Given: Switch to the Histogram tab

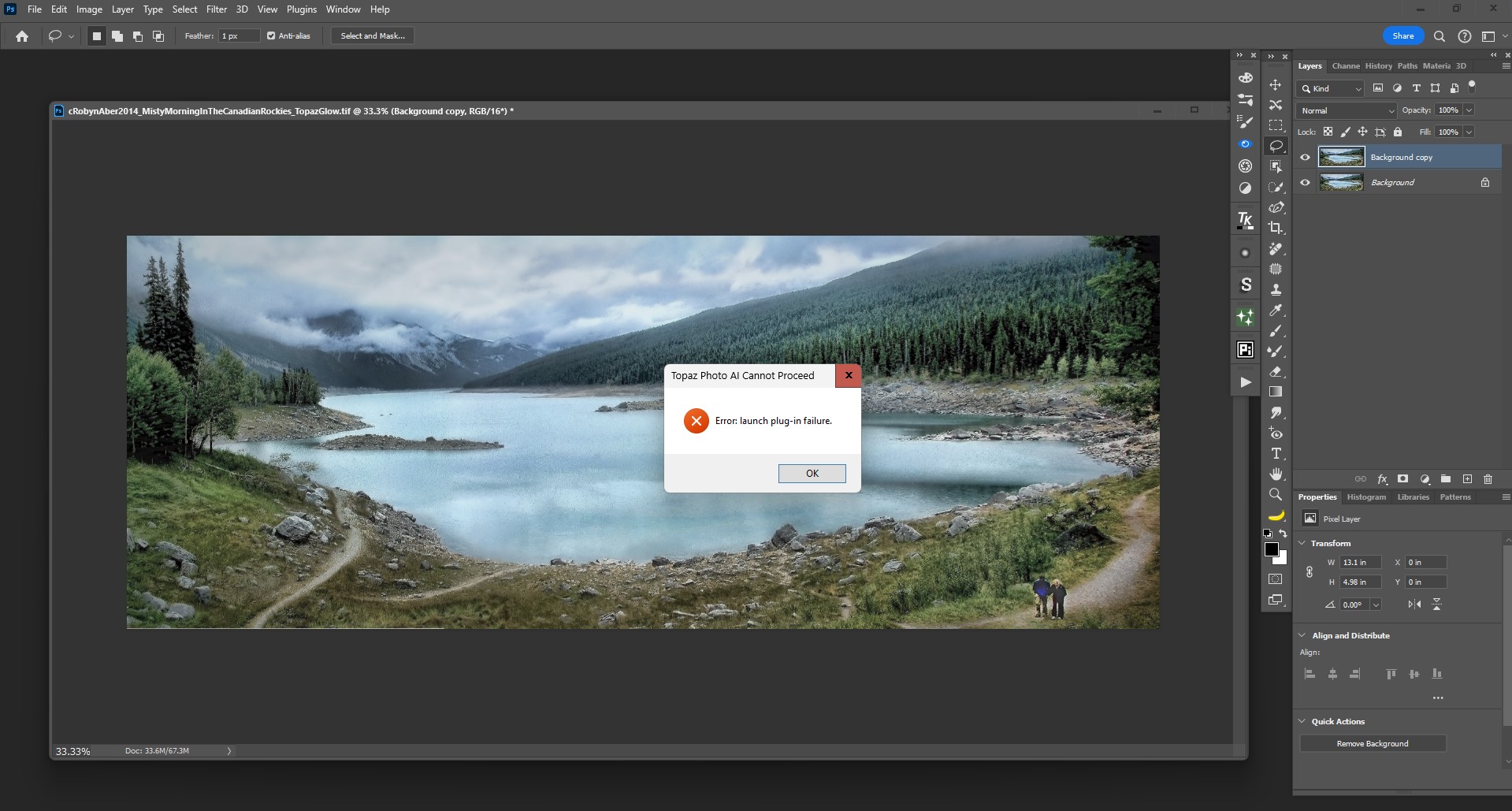Looking at the screenshot, I should pyautogui.click(x=1365, y=497).
